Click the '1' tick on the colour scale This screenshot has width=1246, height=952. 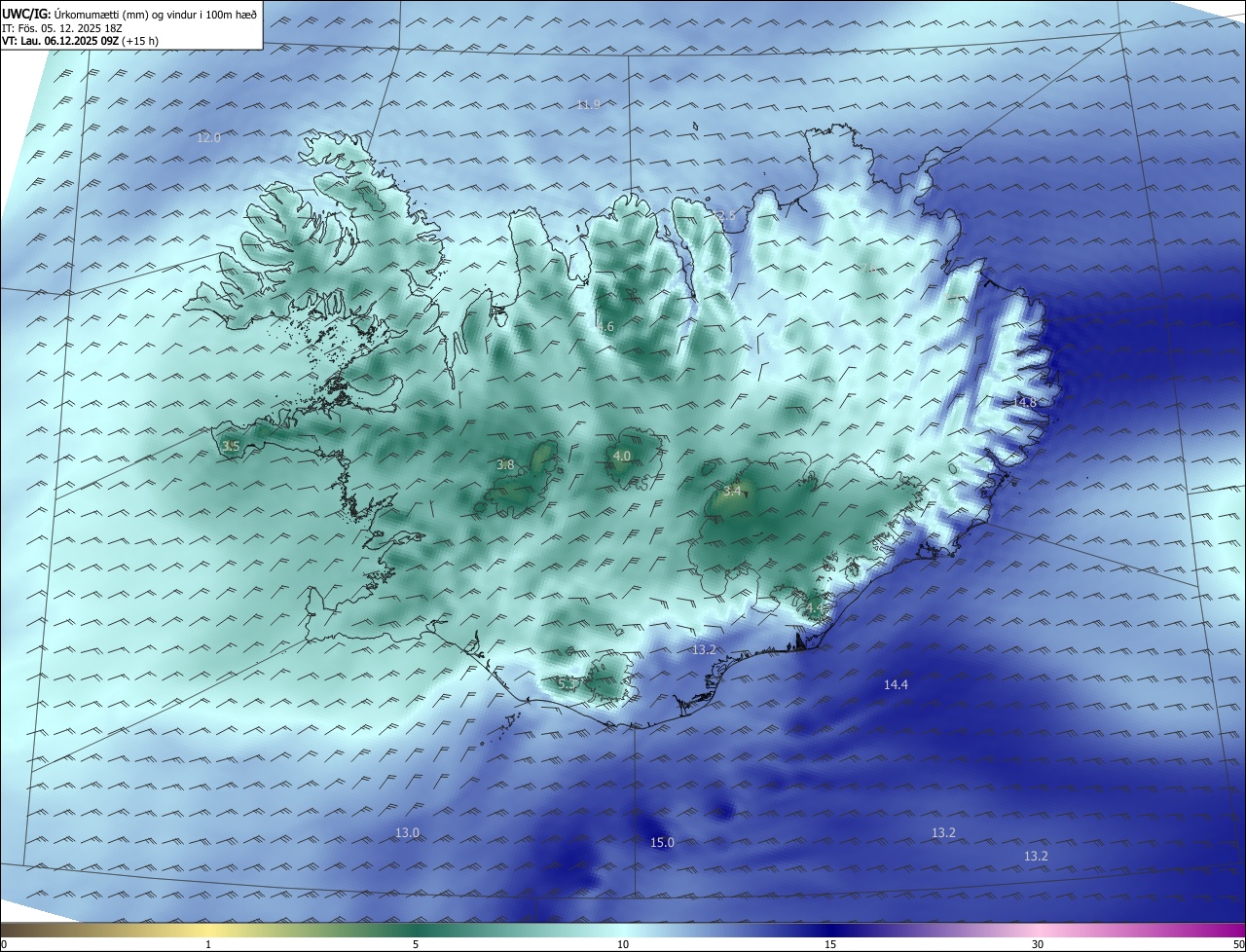tap(208, 944)
